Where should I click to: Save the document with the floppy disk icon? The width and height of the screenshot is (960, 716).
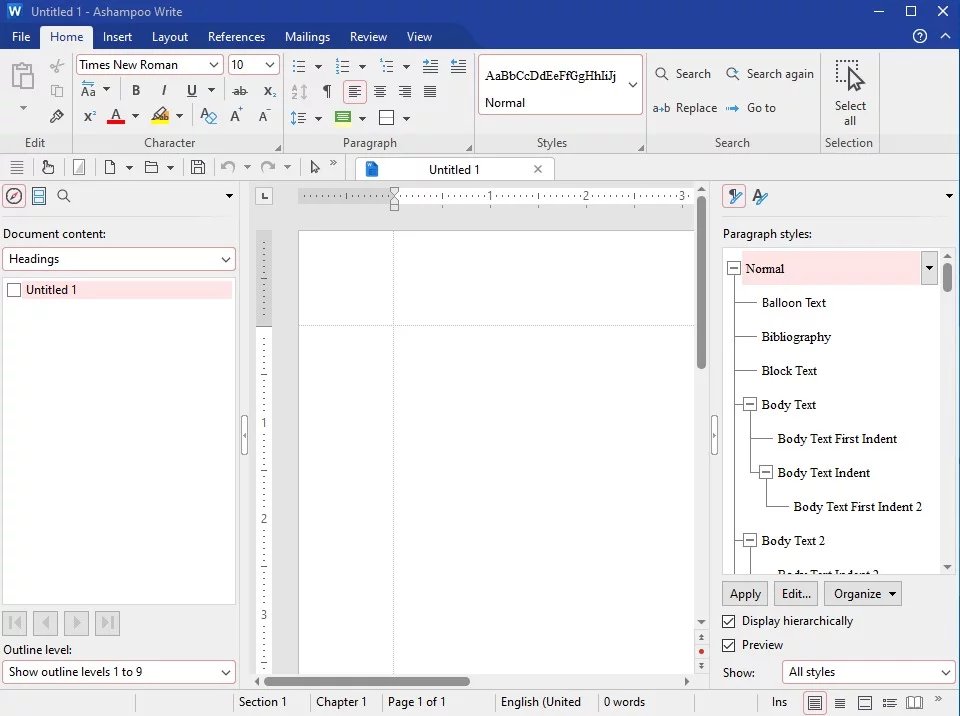pyautogui.click(x=198, y=168)
